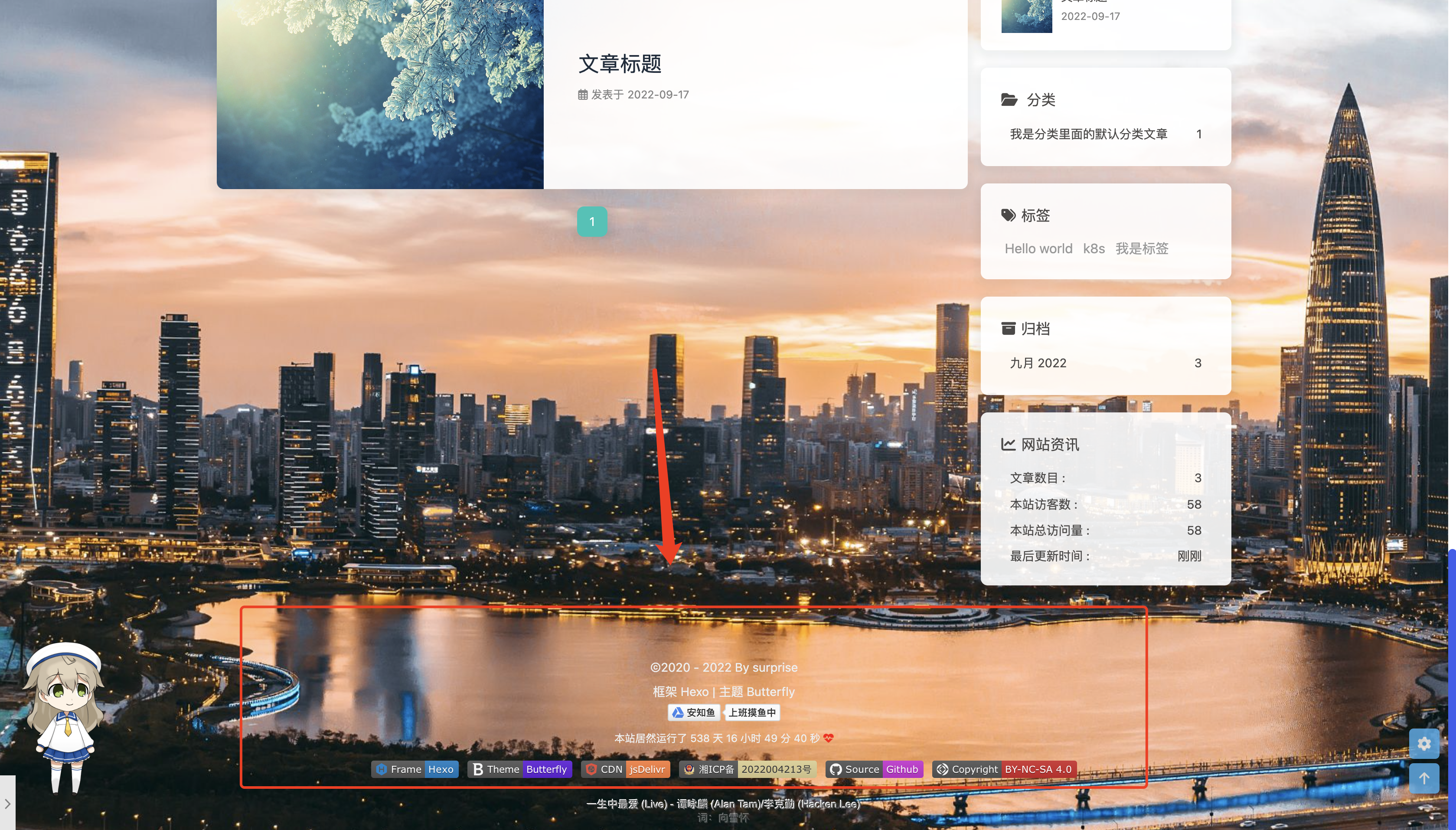Viewport: 1456px width, 830px height.
Task: Open the 文章标题 post title link
Action: click(620, 64)
